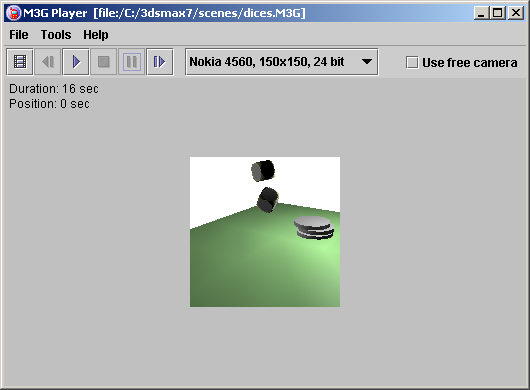
Task: Expand the device dropdown arrow
Action: coord(367,62)
